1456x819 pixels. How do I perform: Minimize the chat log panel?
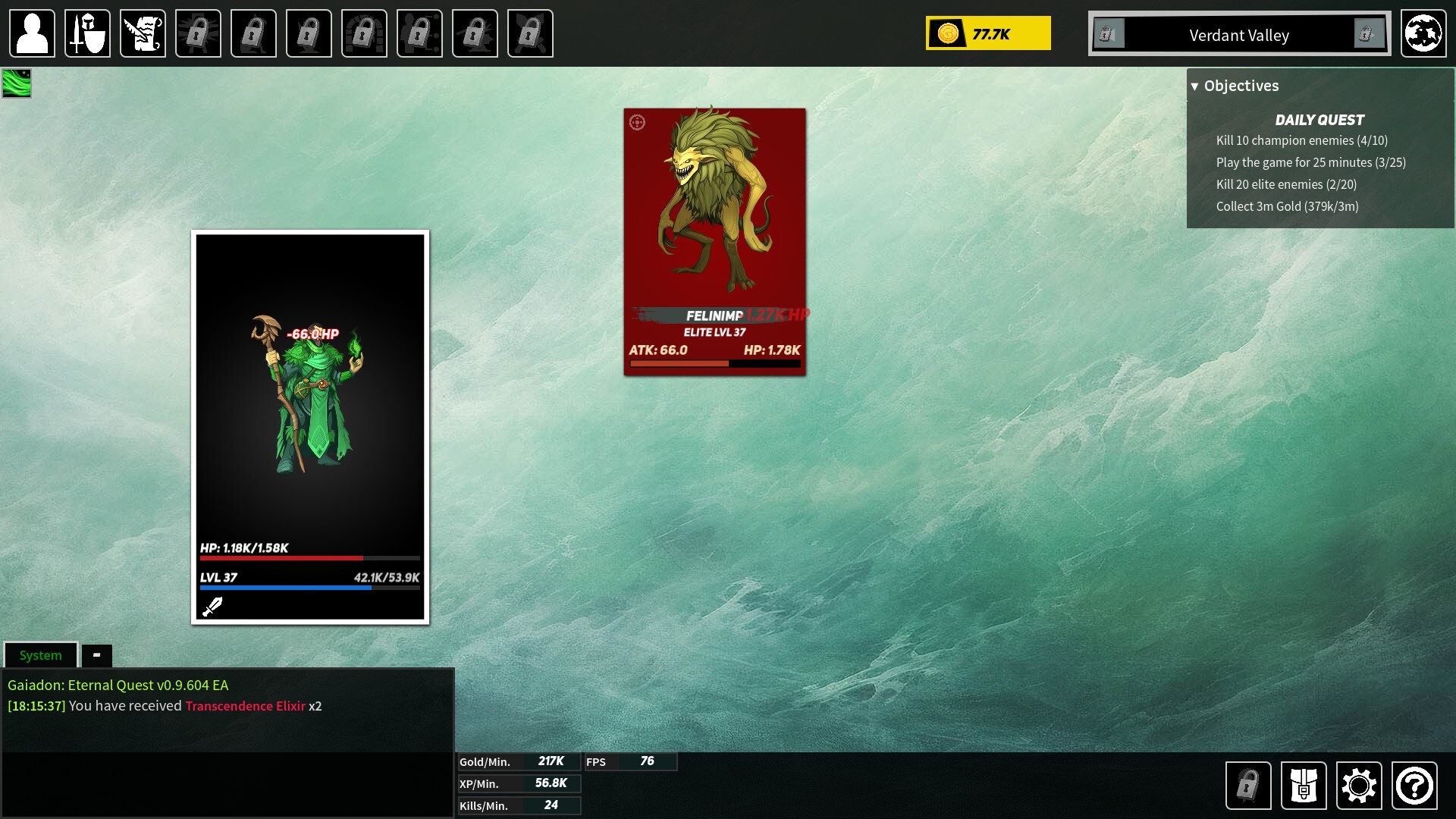tap(96, 655)
